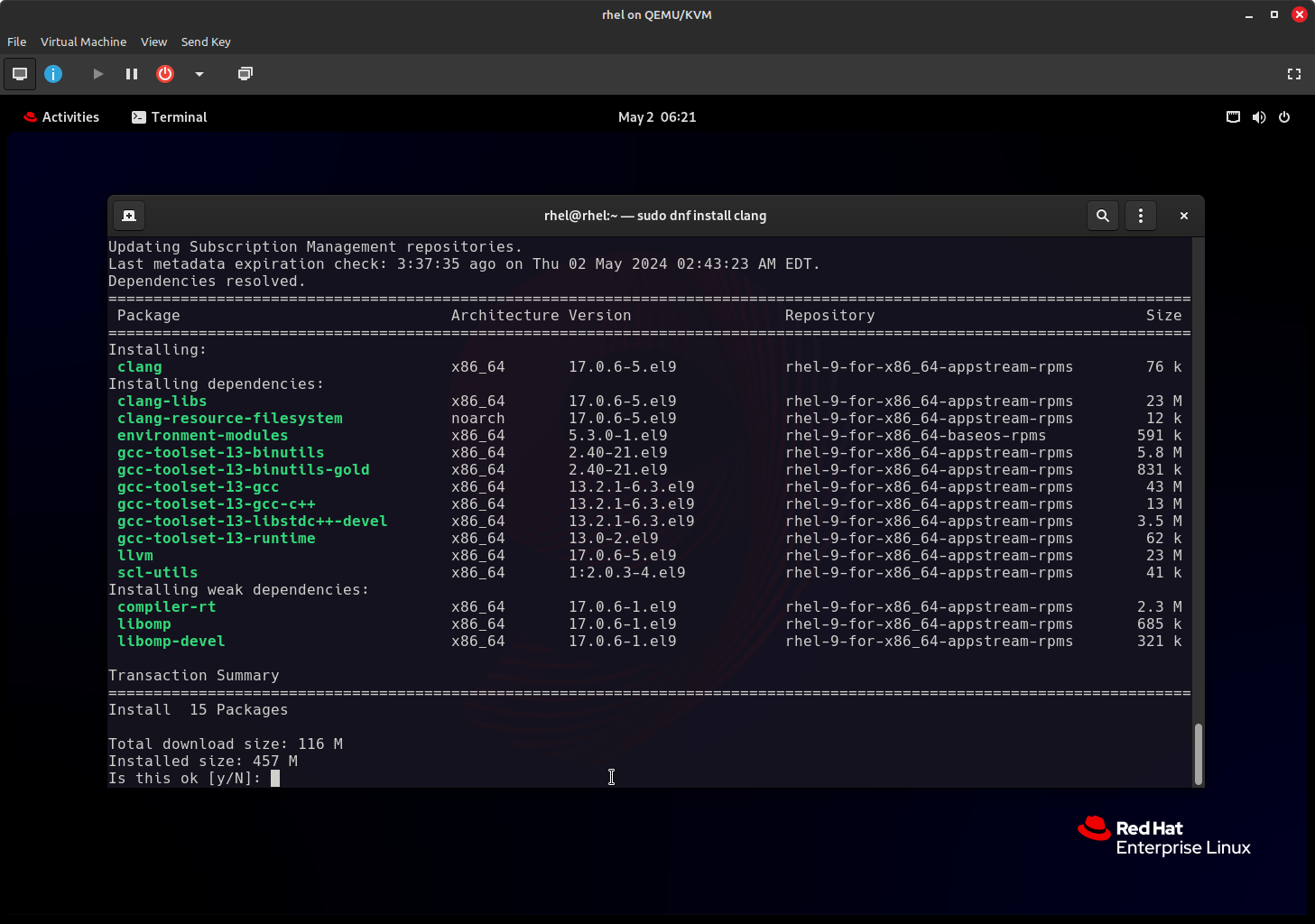Click the terminal vertical scrollbar handle
1315x924 pixels.
(1198, 753)
